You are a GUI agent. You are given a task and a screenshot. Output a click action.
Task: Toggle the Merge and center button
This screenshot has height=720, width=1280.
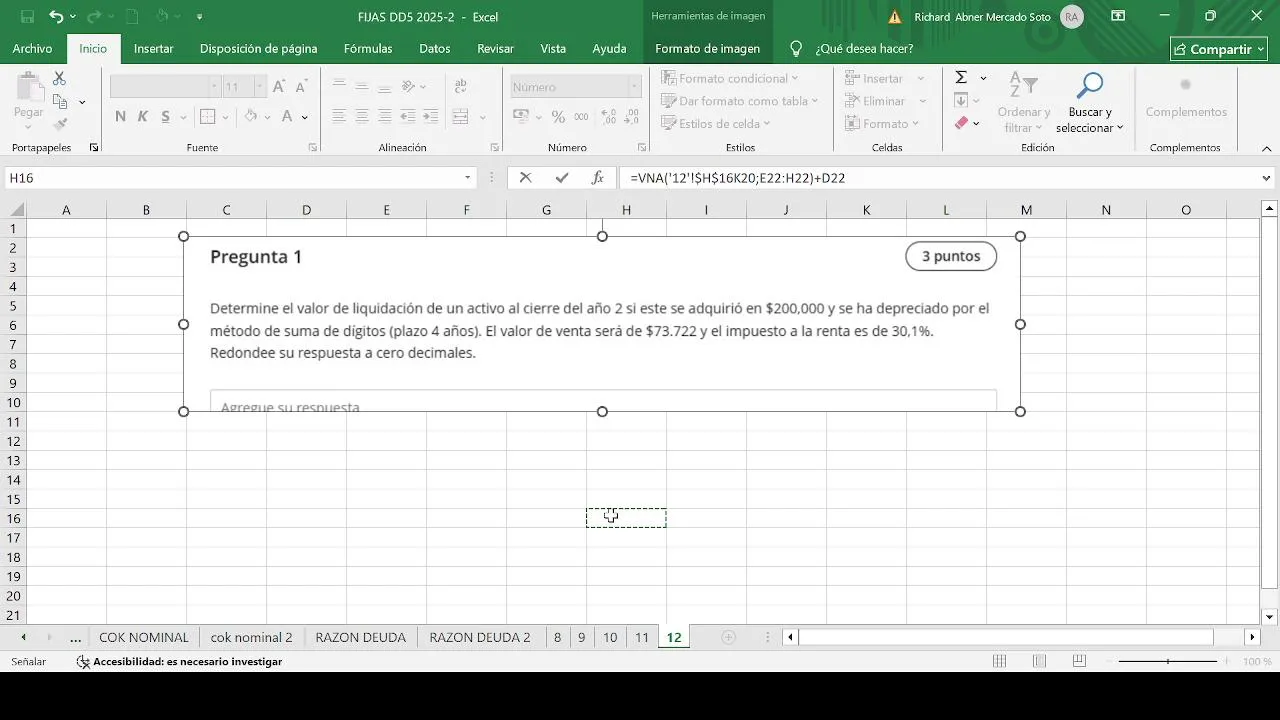point(460,116)
